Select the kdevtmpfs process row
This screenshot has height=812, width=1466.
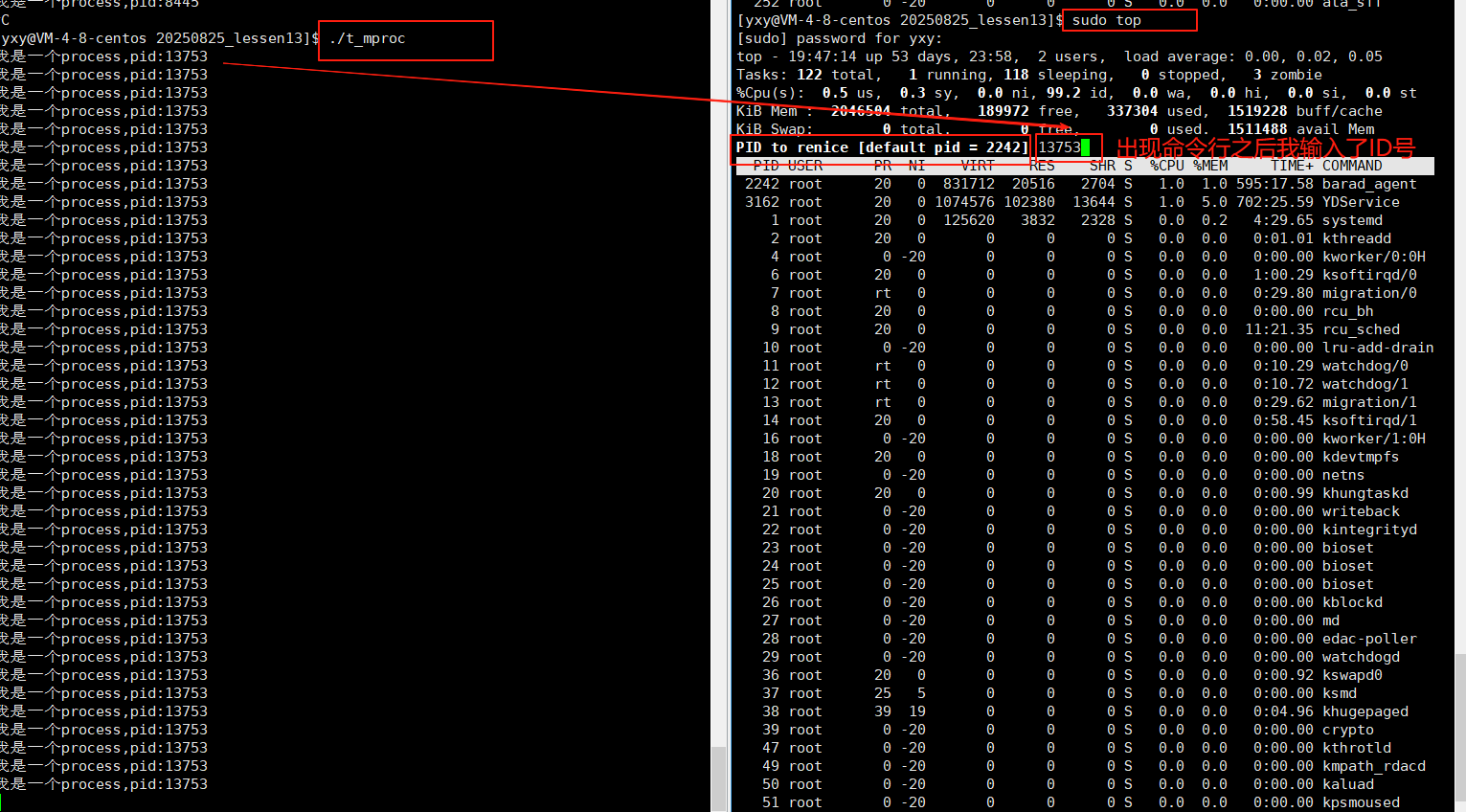pos(1085,457)
